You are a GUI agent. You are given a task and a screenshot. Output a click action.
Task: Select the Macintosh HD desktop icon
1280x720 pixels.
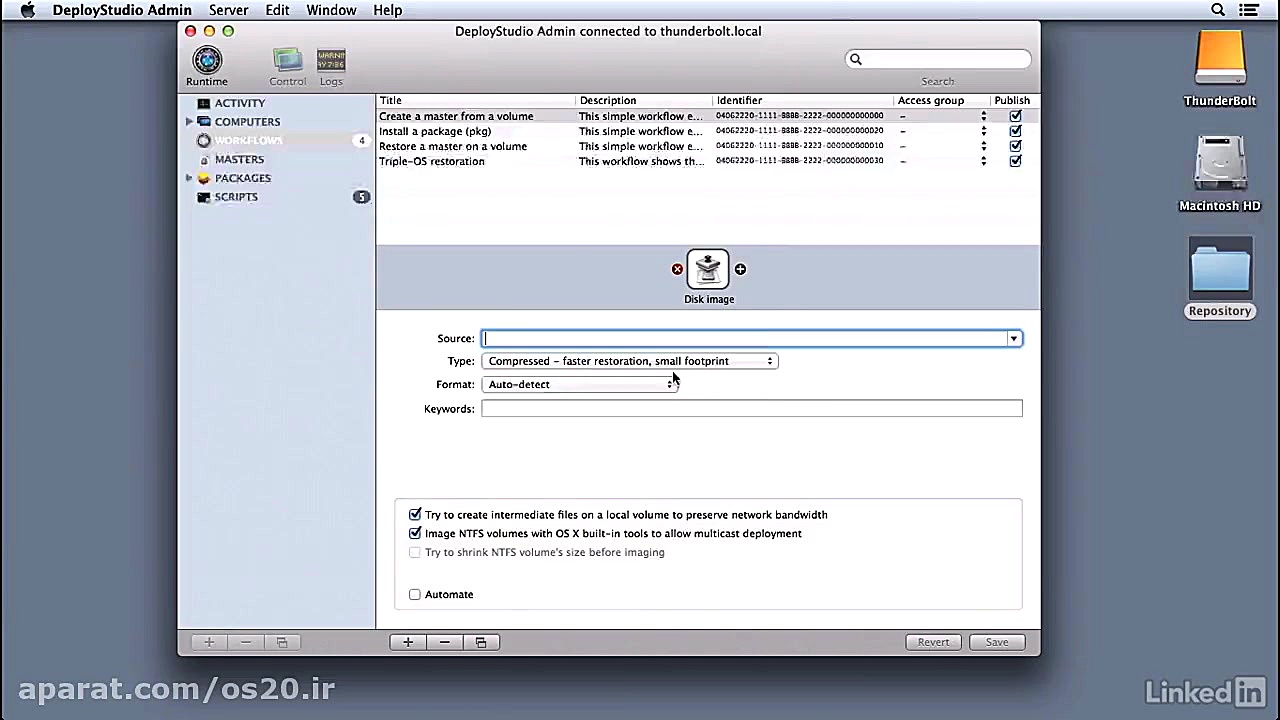1220,173
